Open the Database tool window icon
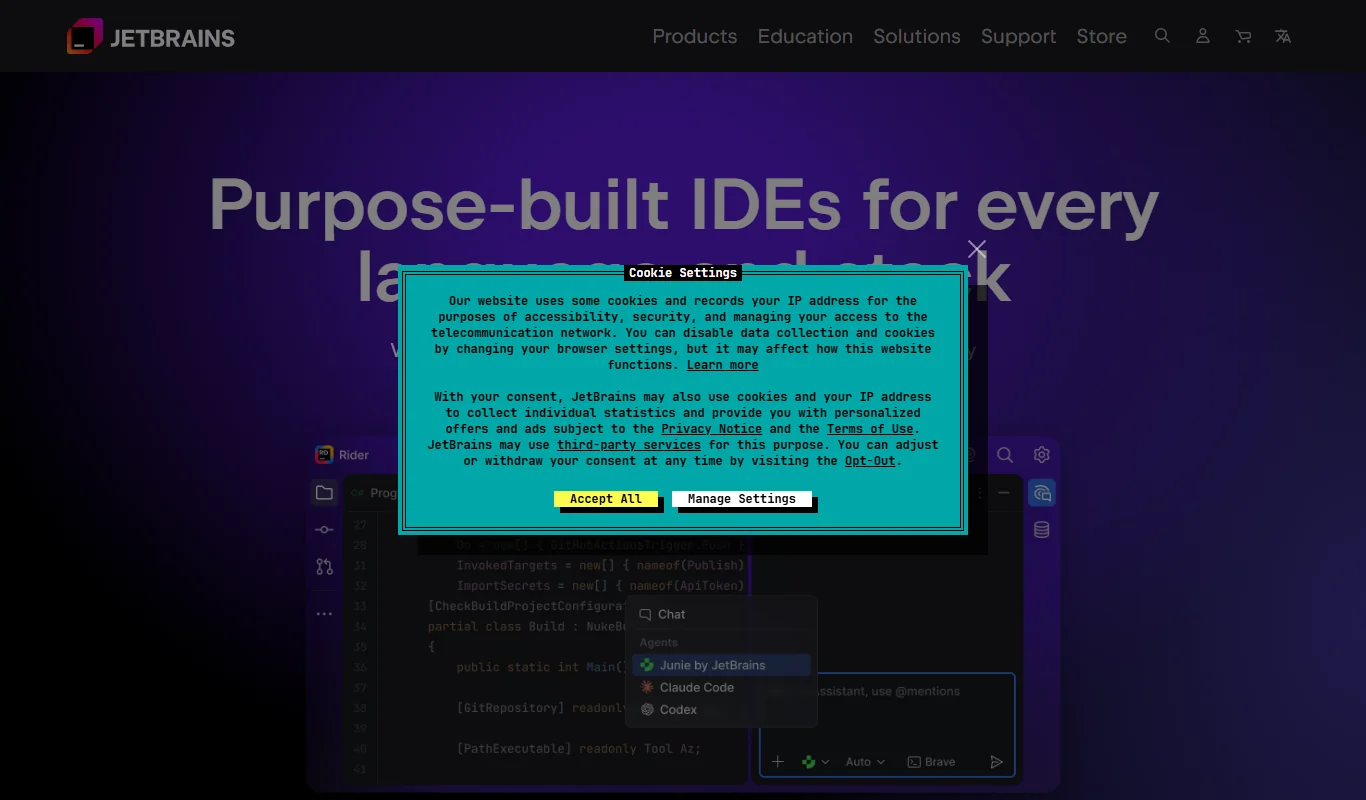Viewport: 1366px width, 800px height. [x=1042, y=530]
